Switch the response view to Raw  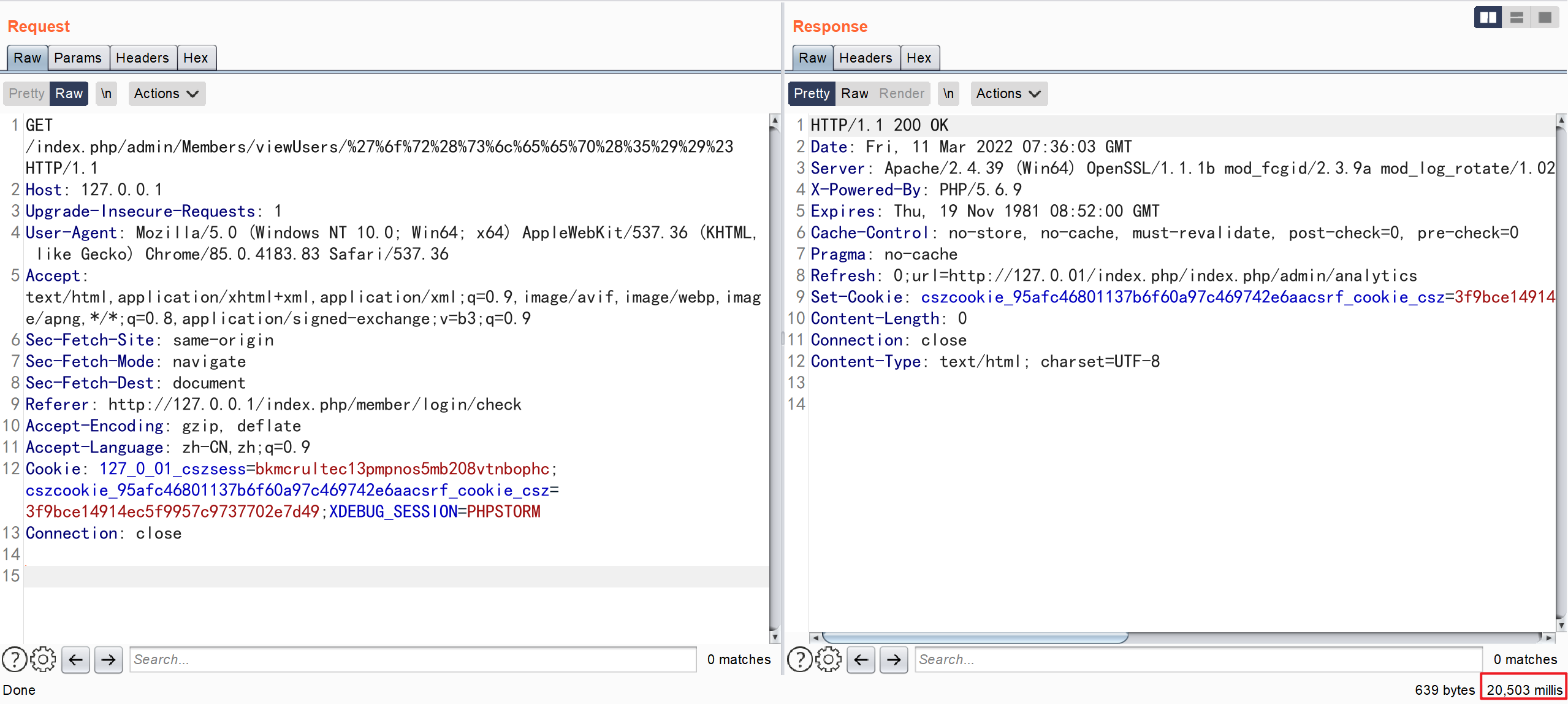[x=855, y=93]
